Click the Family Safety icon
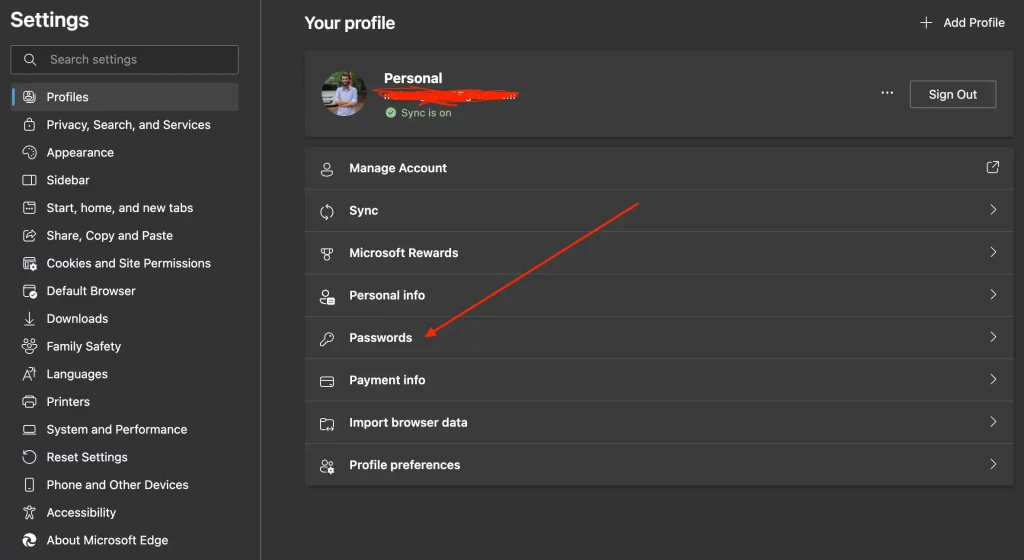The width and height of the screenshot is (1024, 560). 29,346
